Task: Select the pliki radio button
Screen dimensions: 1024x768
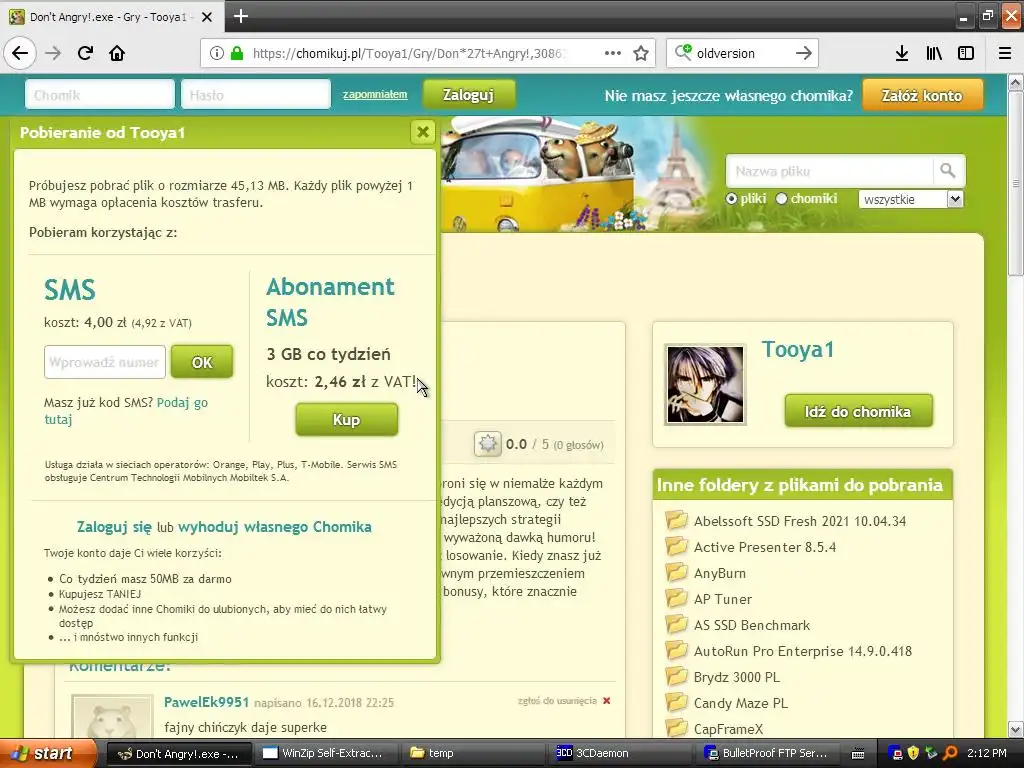Action: 731,199
